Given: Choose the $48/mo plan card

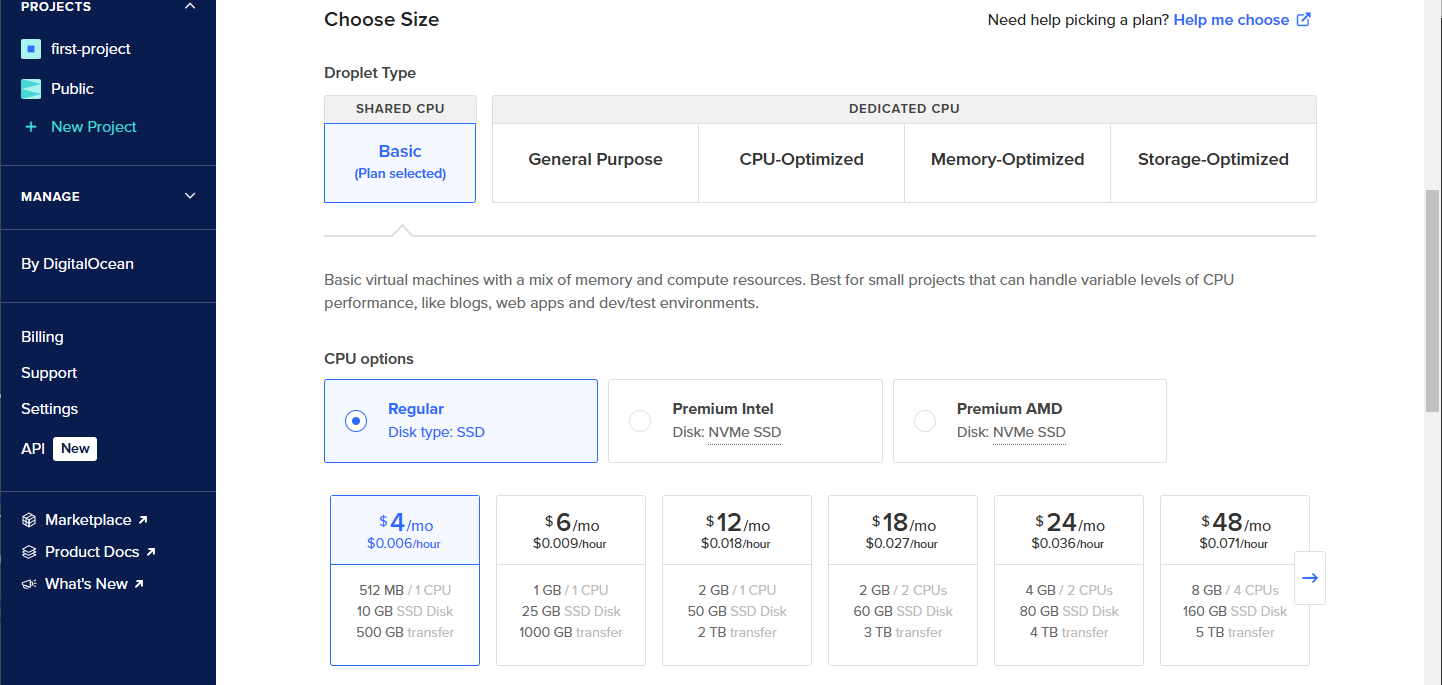Looking at the screenshot, I should (1235, 580).
